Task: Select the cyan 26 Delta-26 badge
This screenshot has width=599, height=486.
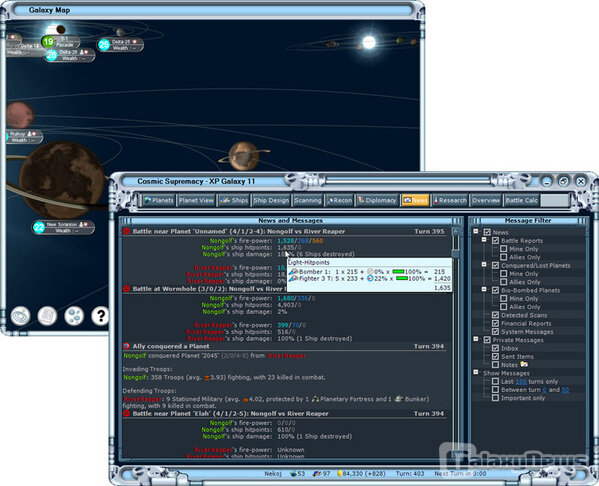Action: (52, 55)
